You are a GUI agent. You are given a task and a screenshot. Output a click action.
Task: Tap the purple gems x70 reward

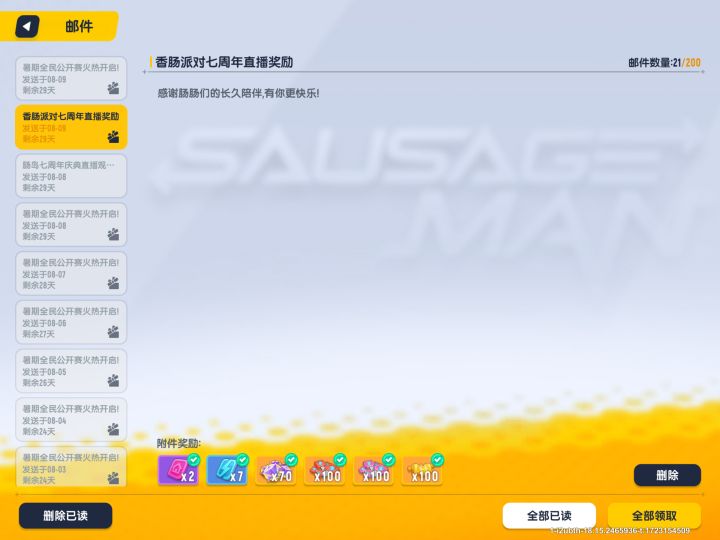(276, 470)
